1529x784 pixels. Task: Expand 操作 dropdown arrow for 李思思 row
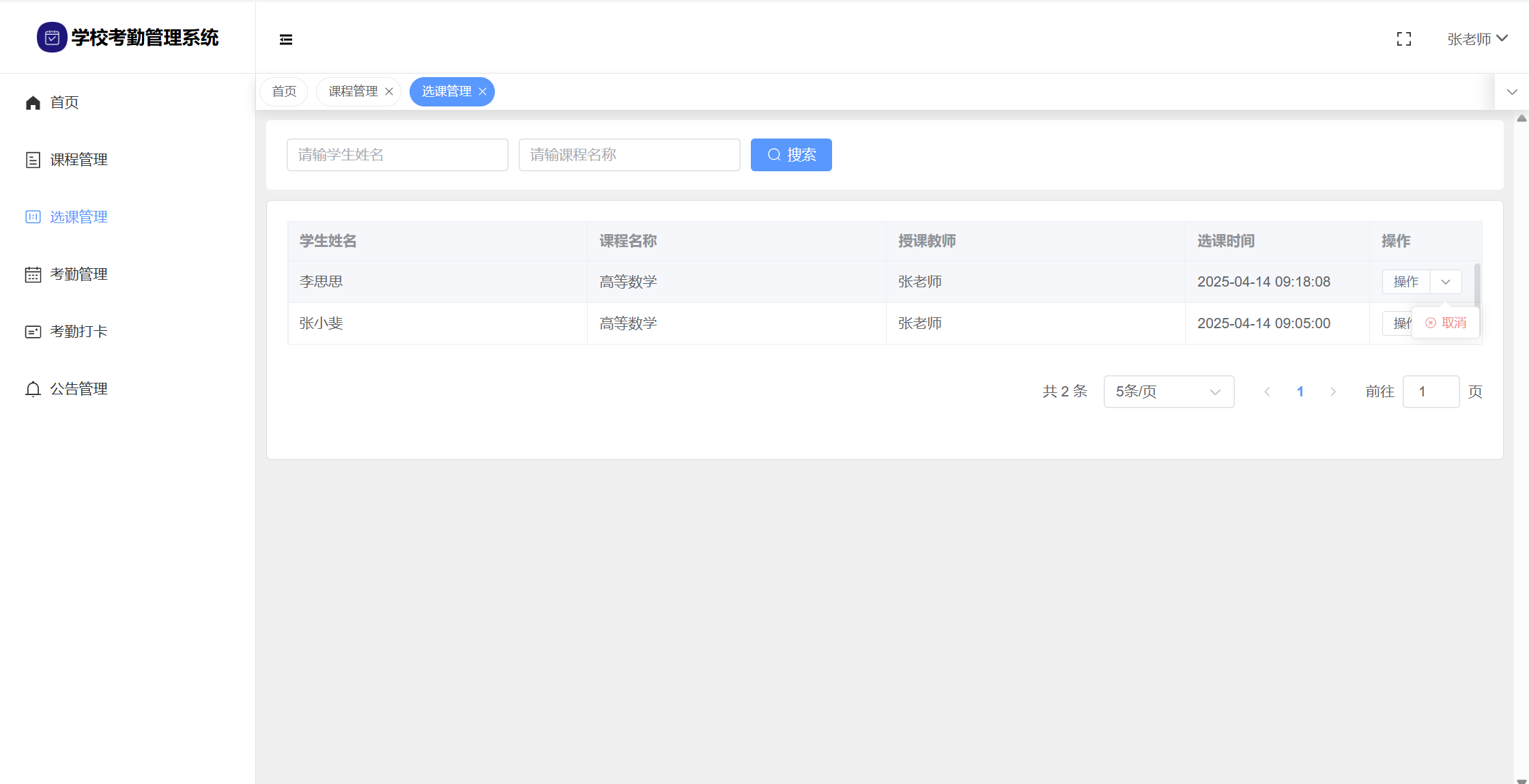tap(1446, 282)
